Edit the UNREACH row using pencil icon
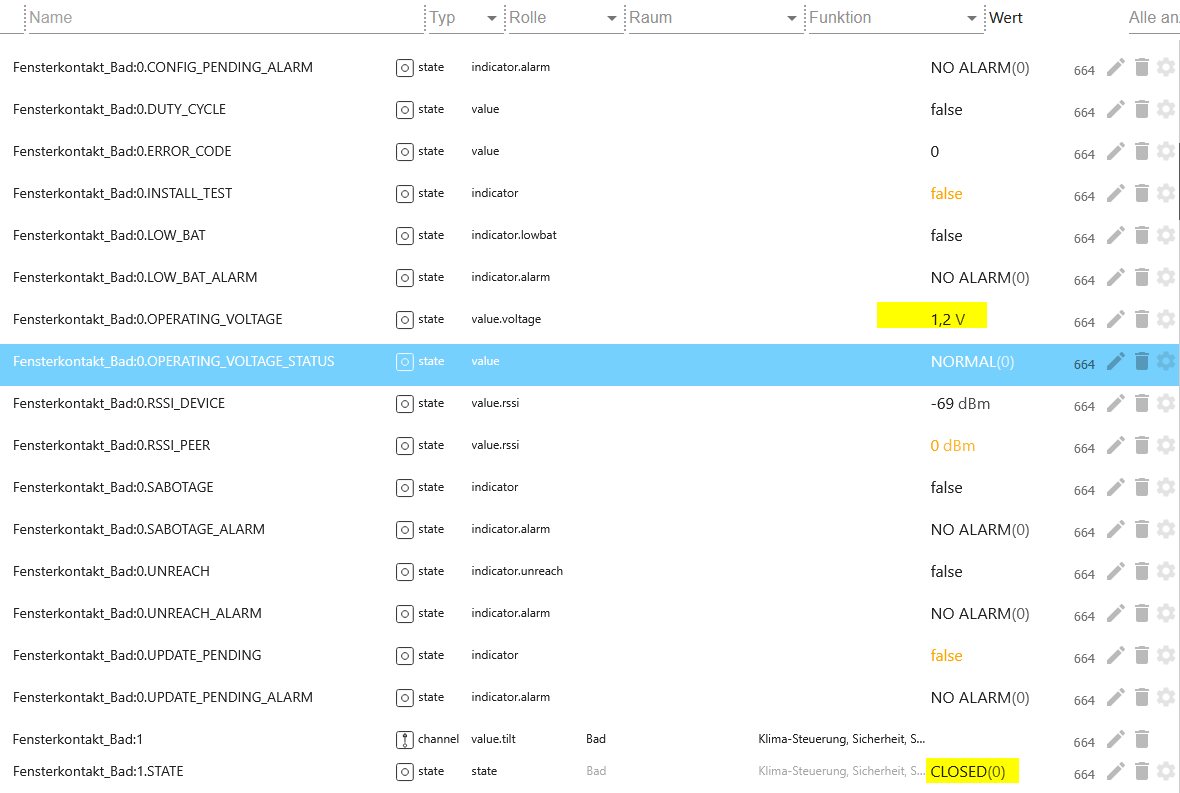The width and height of the screenshot is (1180, 793). (x=1116, y=571)
